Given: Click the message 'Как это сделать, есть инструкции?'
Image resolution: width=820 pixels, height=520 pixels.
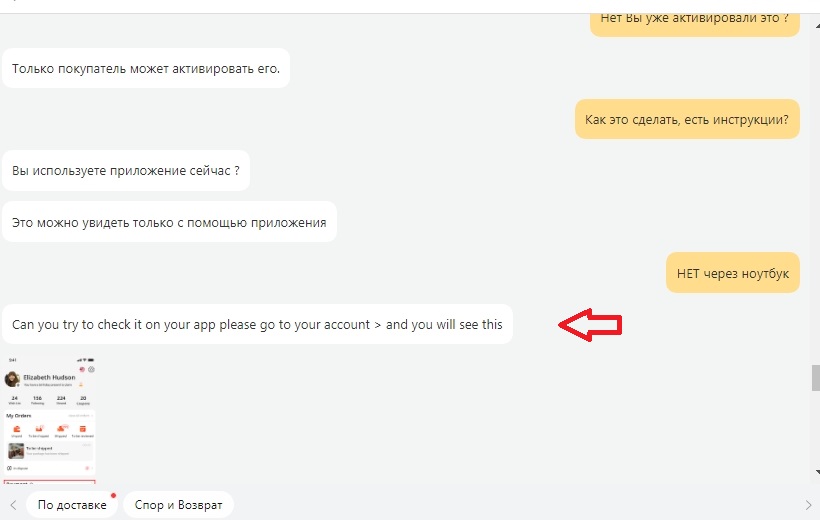Looking at the screenshot, I should click(687, 119).
